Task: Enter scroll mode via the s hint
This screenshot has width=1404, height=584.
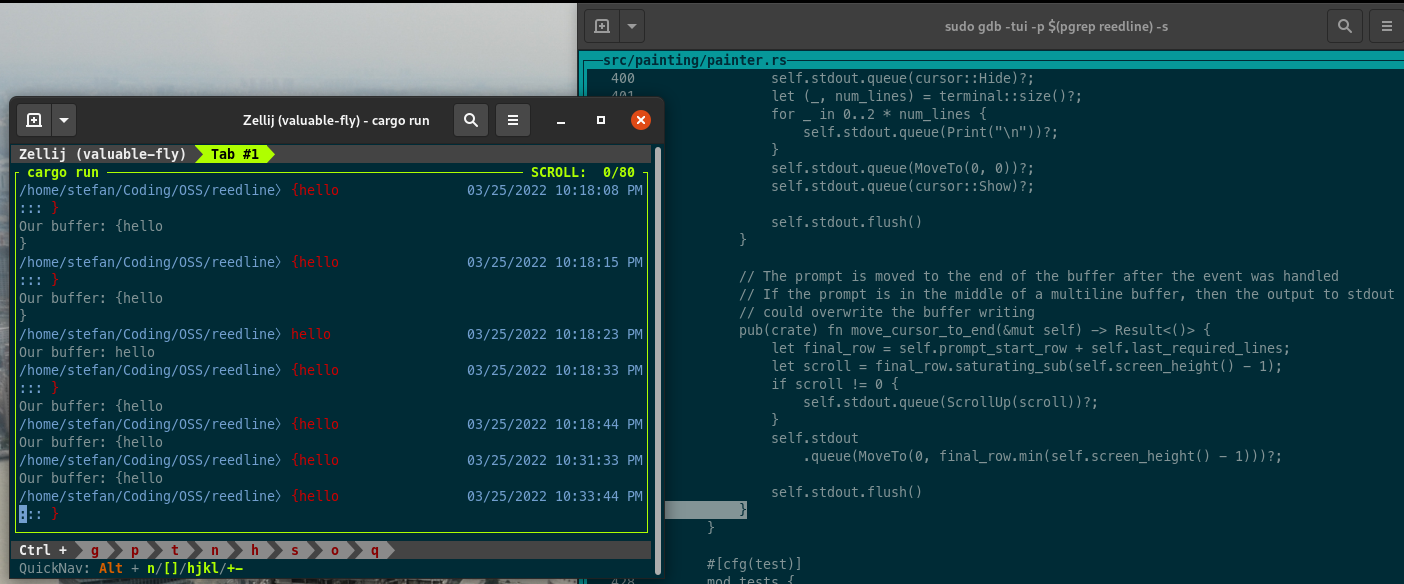Action: pos(294,549)
